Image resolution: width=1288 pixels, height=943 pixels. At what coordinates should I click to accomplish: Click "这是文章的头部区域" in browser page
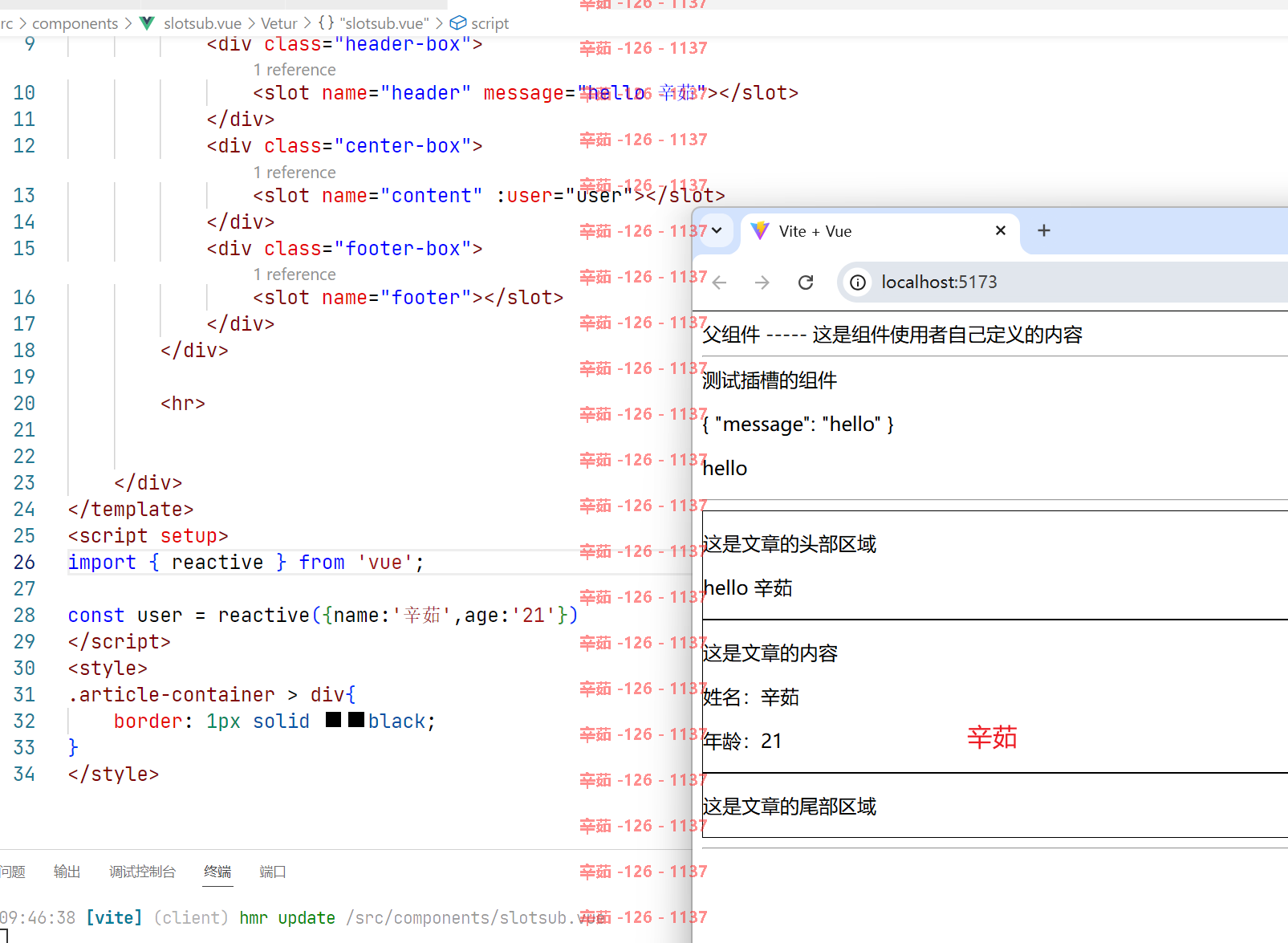790,544
